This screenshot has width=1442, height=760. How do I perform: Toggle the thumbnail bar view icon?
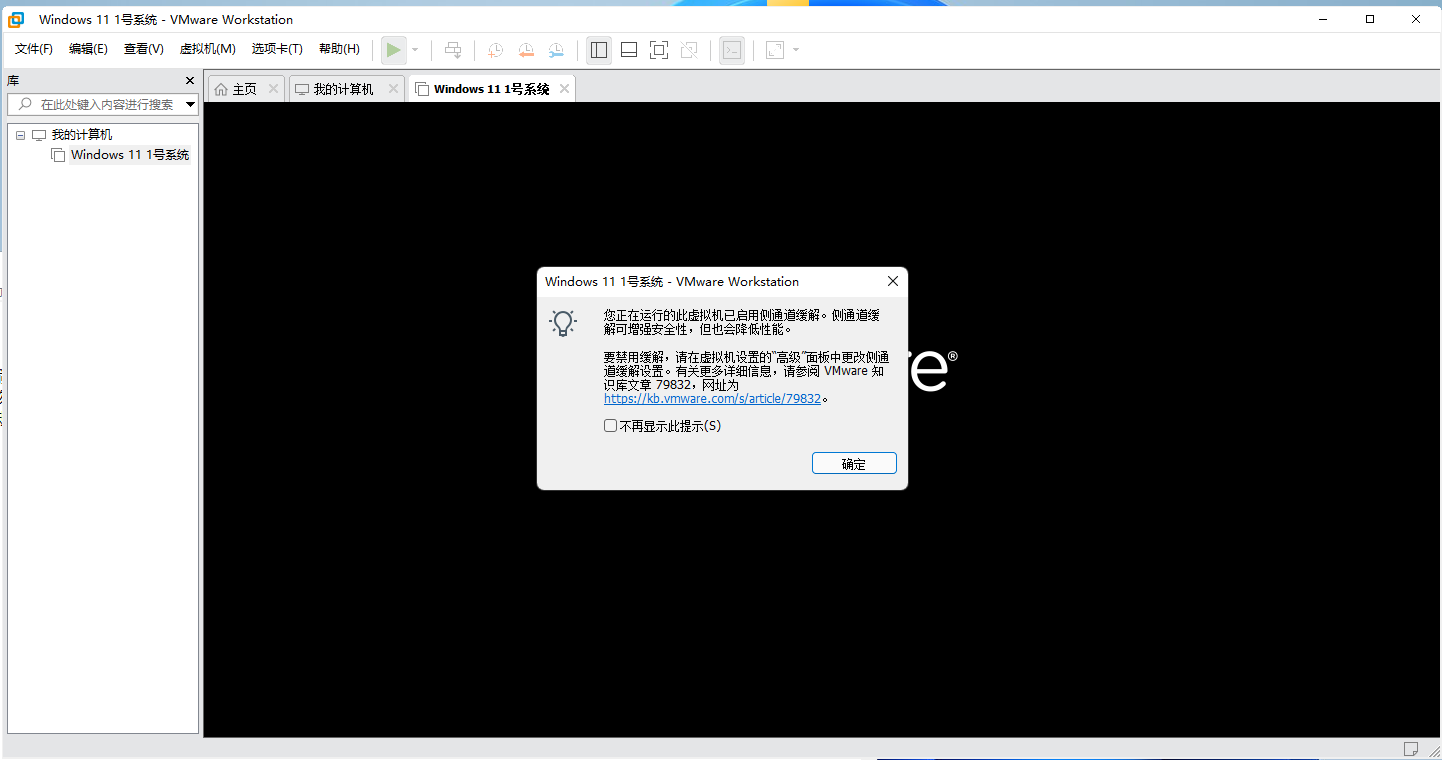coord(629,50)
